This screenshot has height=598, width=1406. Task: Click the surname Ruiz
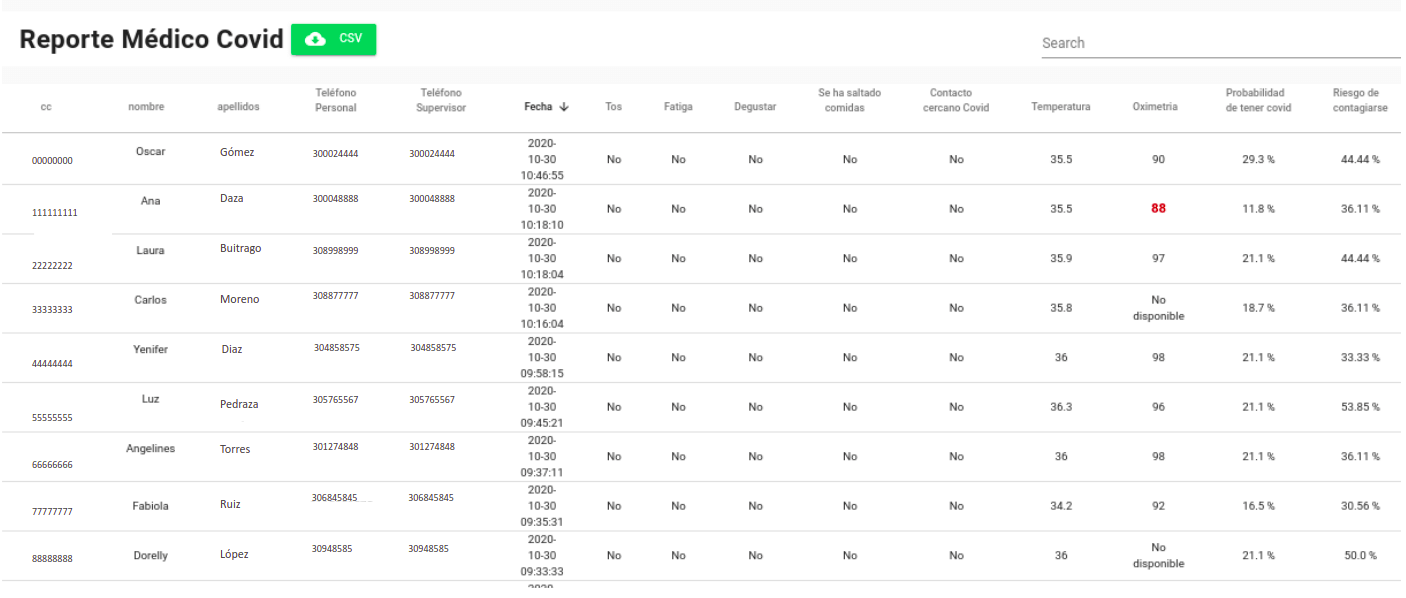click(x=230, y=505)
